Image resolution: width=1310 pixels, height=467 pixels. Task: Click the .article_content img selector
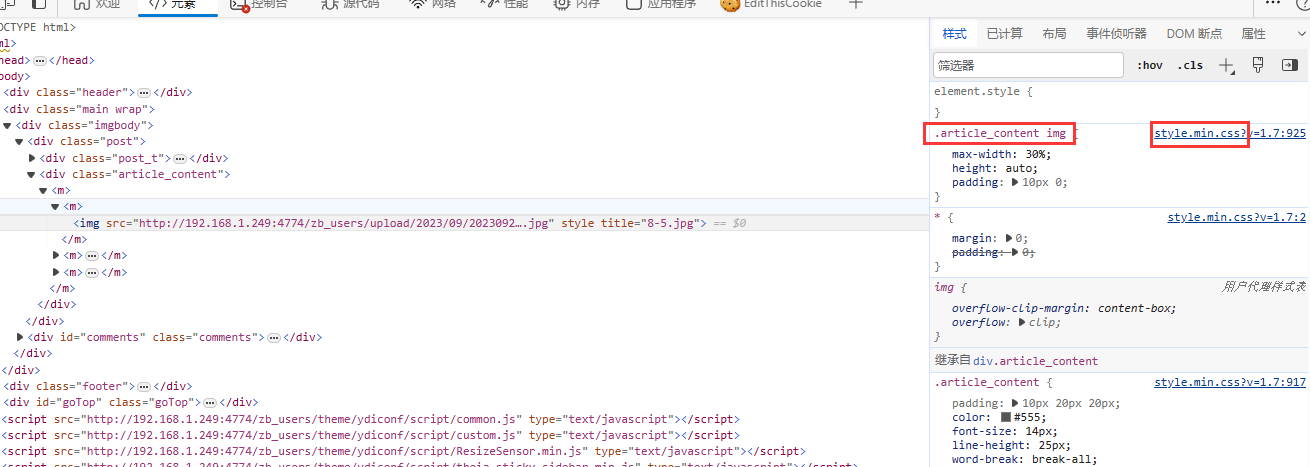1000,133
